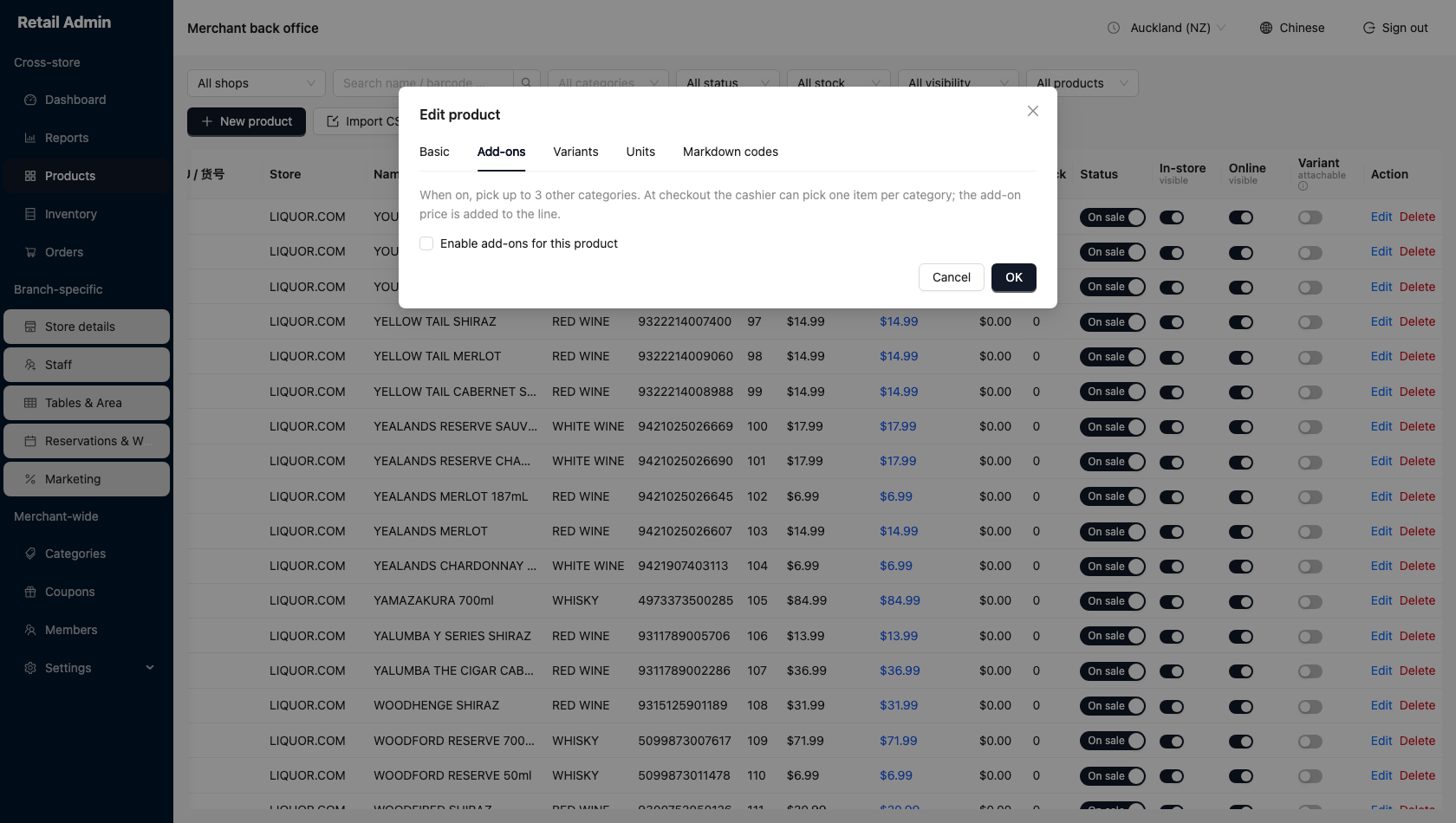
Task: Click the Marketing percent icon
Action: coord(30,479)
